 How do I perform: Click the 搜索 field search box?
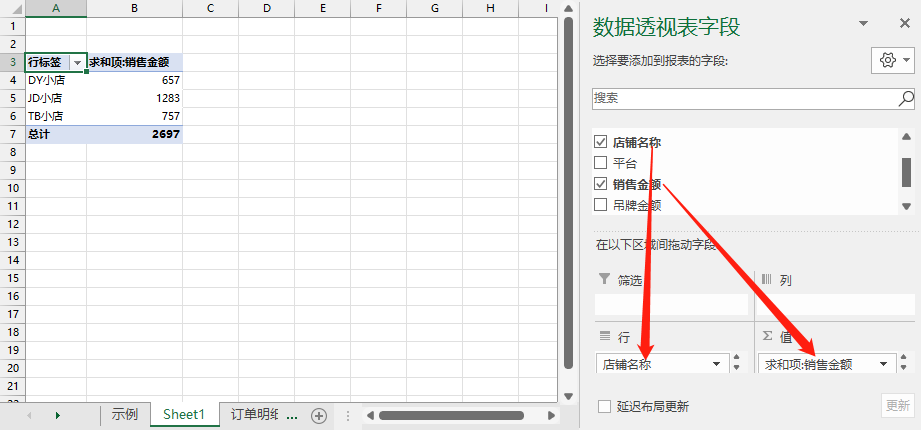(745, 98)
